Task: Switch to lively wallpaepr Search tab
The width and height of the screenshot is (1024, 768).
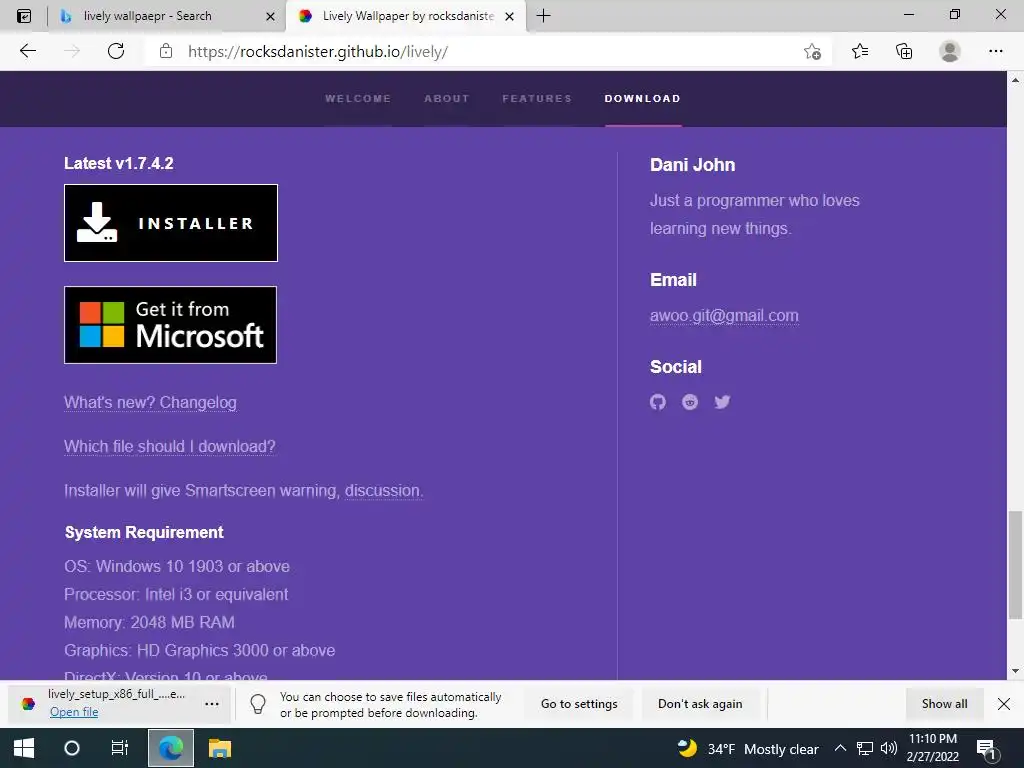Action: 147,16
